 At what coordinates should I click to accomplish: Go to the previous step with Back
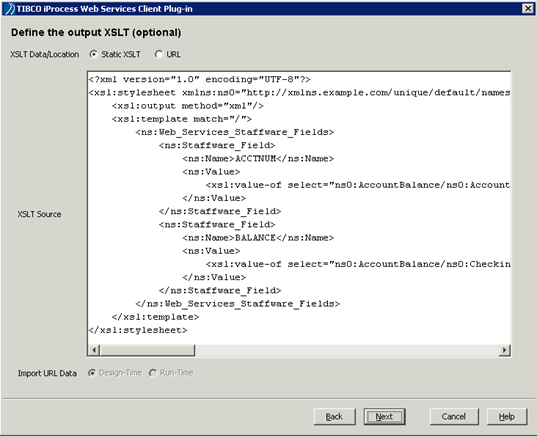click(x=335, y=416)
